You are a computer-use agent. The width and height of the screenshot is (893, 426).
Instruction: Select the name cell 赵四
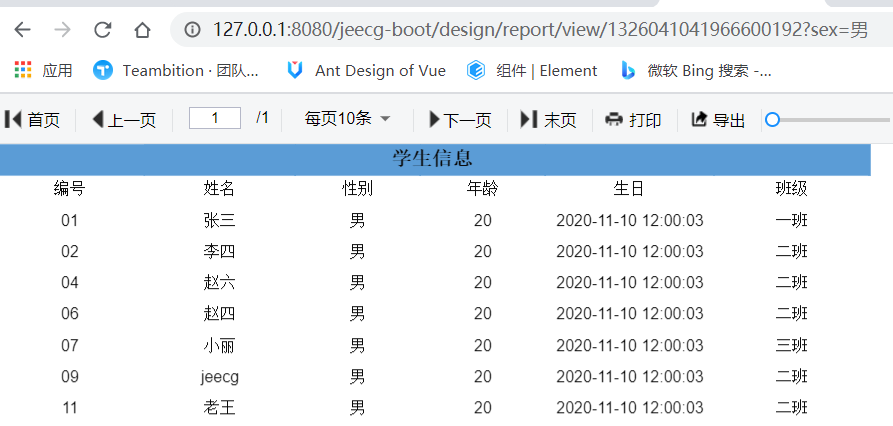(x=219, y=313)
